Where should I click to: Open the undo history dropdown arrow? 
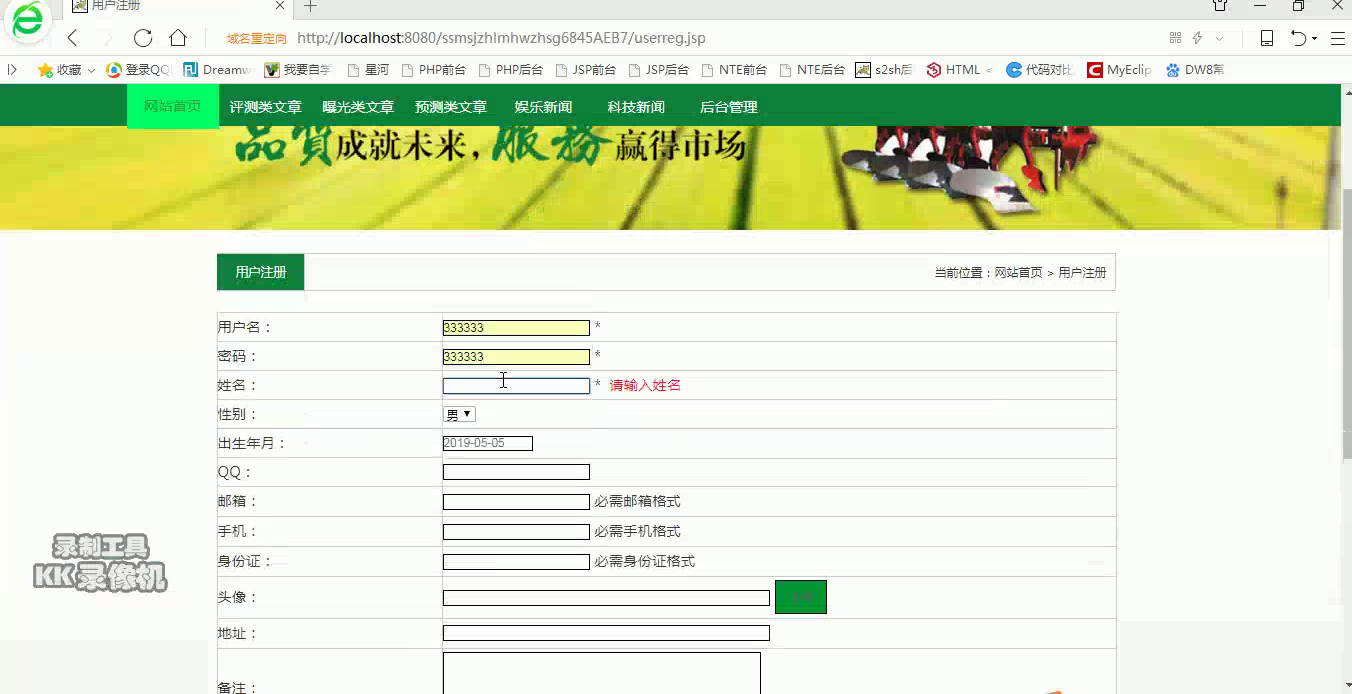pos(1314,39)
